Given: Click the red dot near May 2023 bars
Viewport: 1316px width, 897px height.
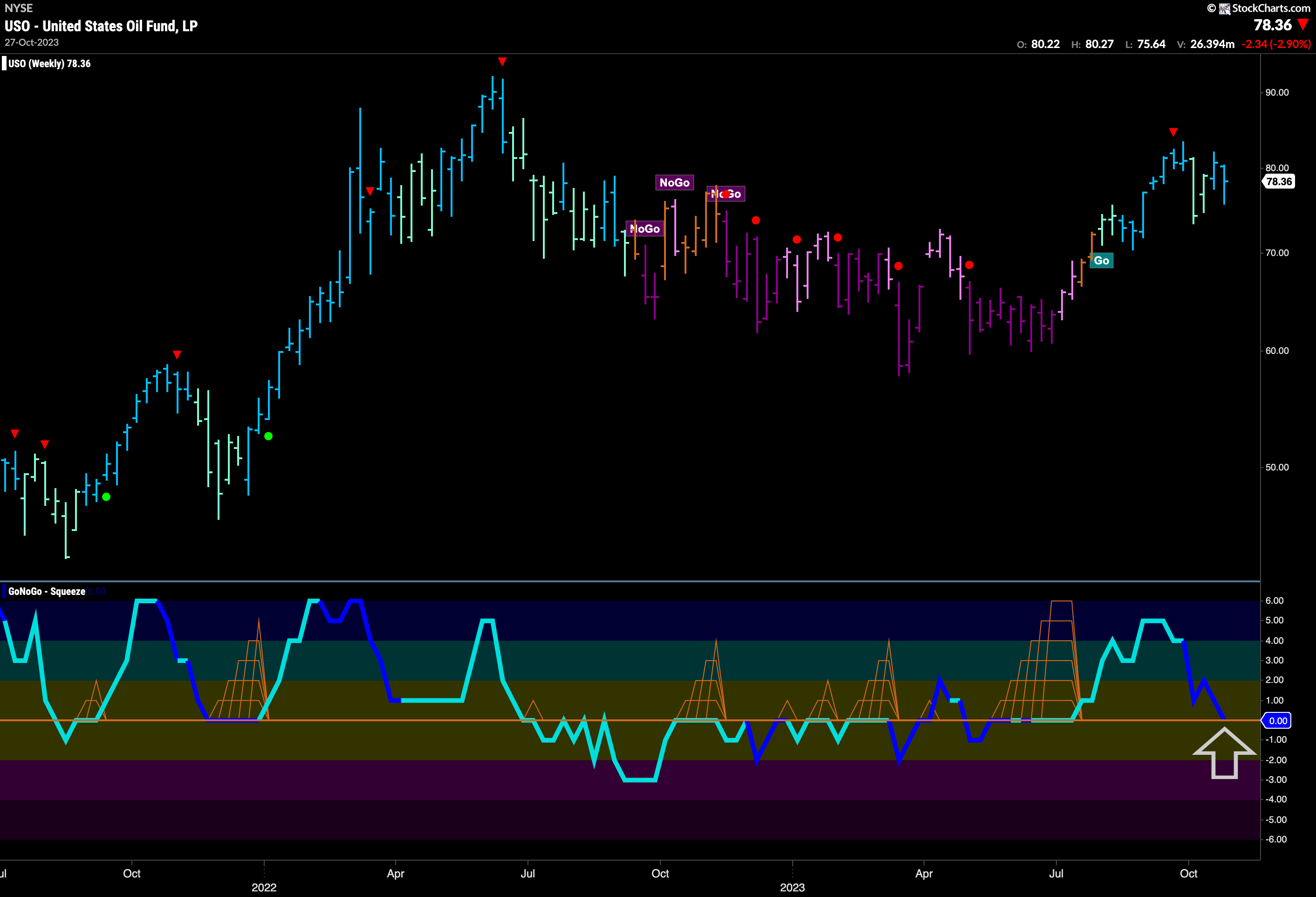Looking at the screenshot, I should [969, 265].
